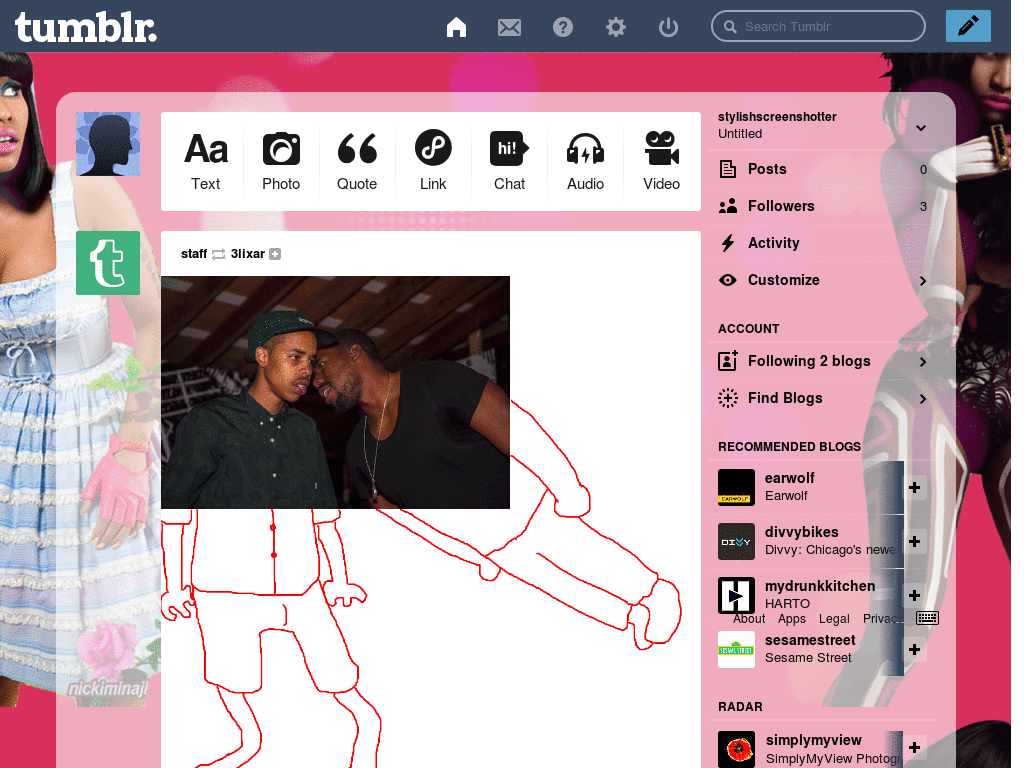This screenshot has width=1024, height=768.
Task: Follow 3lixar with the plus icon
Action: (275, 254)
